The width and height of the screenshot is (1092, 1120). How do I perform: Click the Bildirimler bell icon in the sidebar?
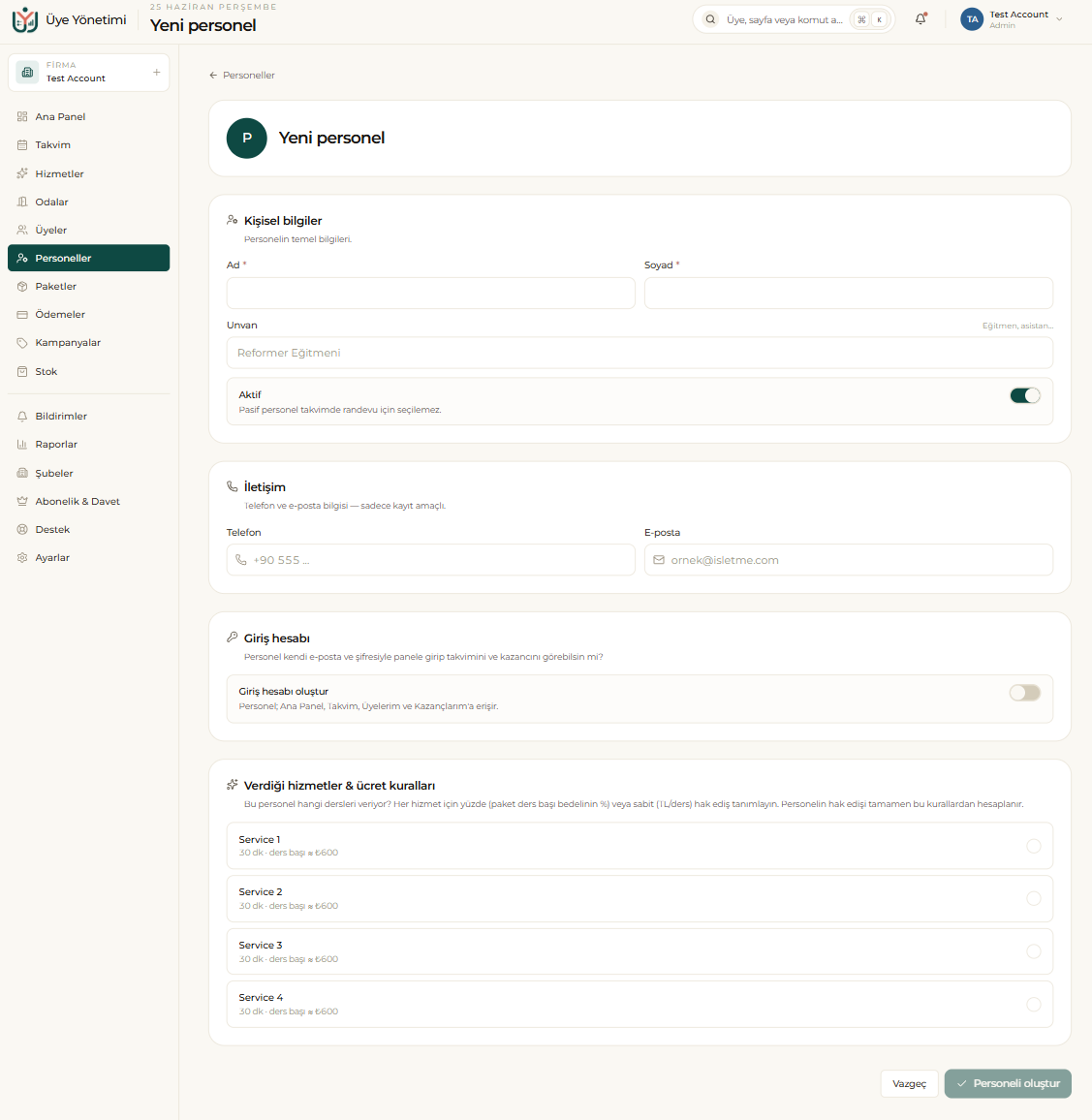22,417
